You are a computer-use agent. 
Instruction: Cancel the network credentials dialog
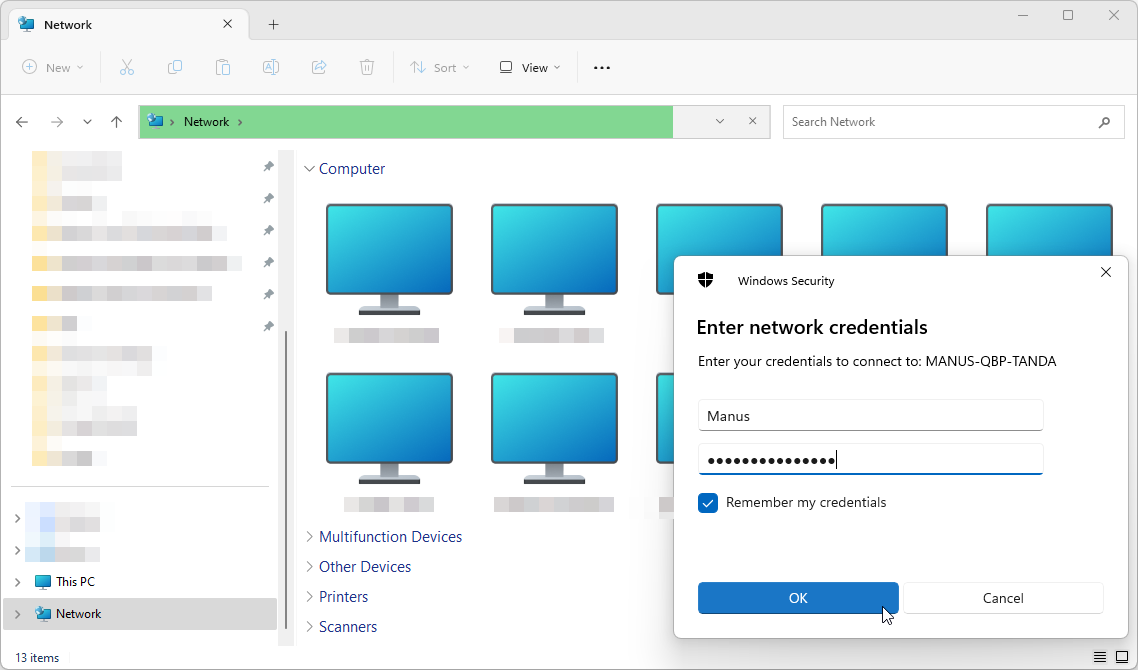(x=1003, y=598)
